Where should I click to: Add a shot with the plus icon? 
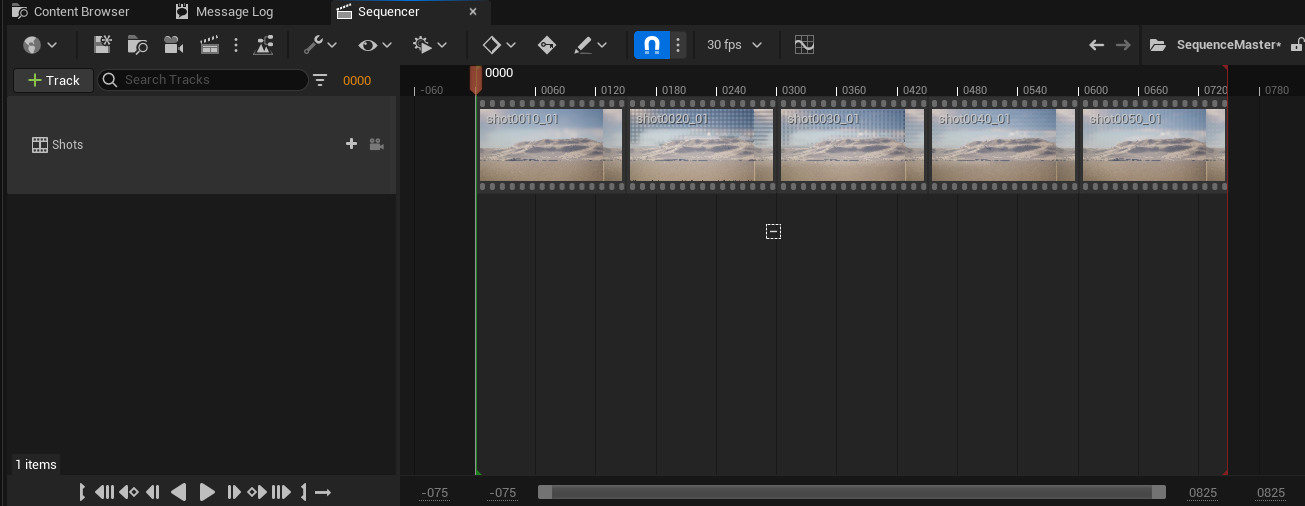[x=351, y=144]
